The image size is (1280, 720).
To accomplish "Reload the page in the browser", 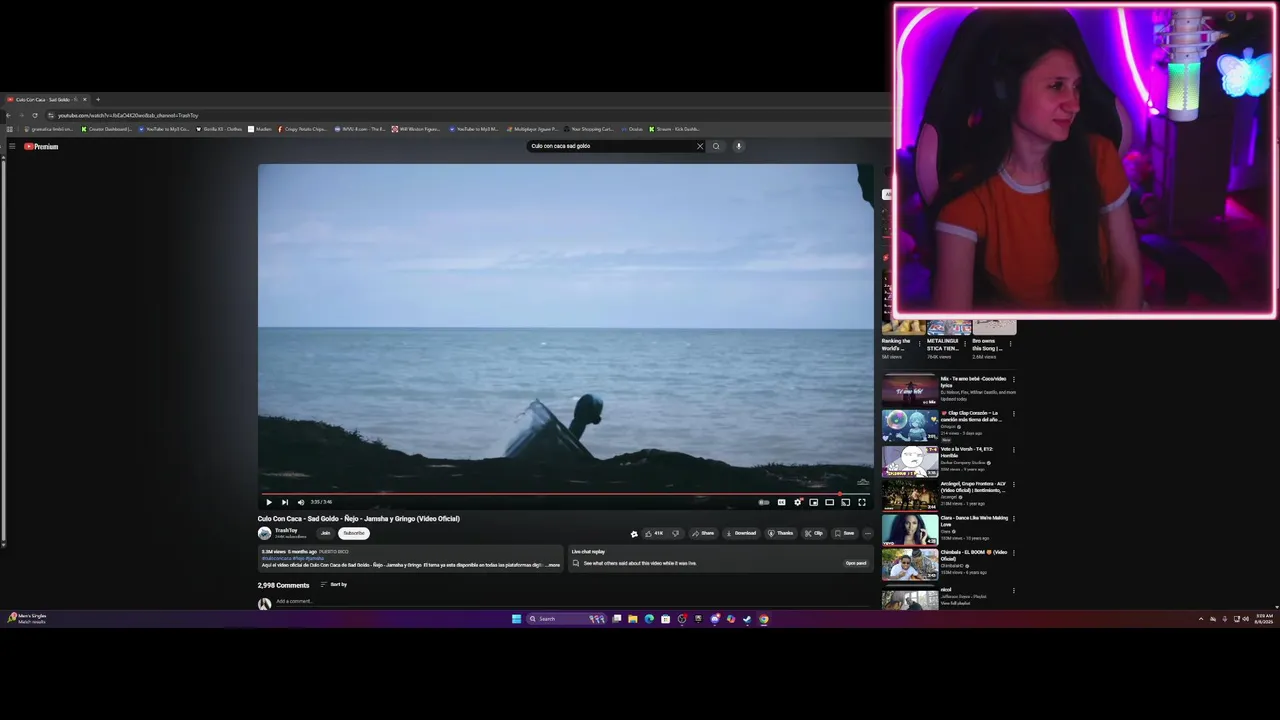I will (x=34, y=115).
